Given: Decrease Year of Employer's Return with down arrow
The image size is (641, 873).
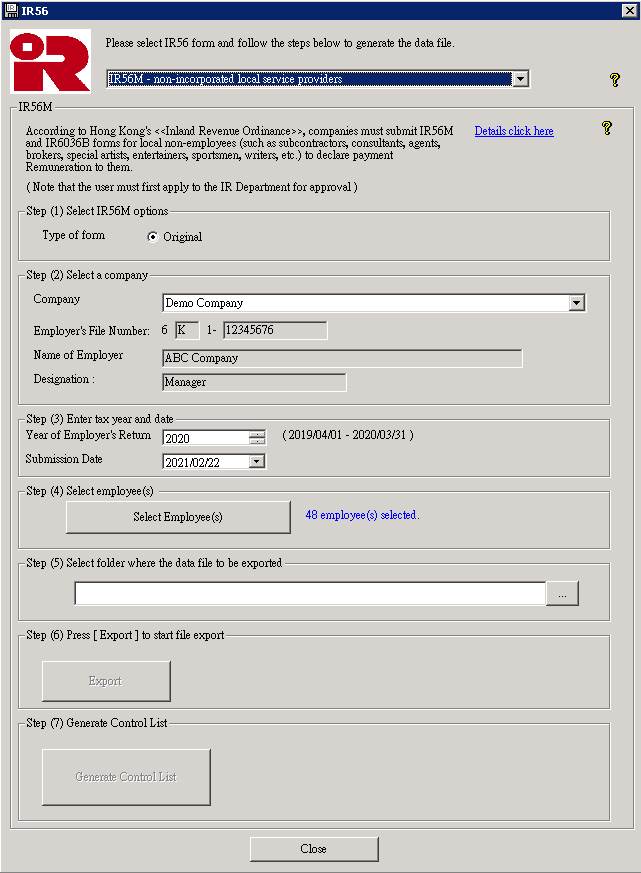Looking at the screenshot, I should (x=257, y=441).
